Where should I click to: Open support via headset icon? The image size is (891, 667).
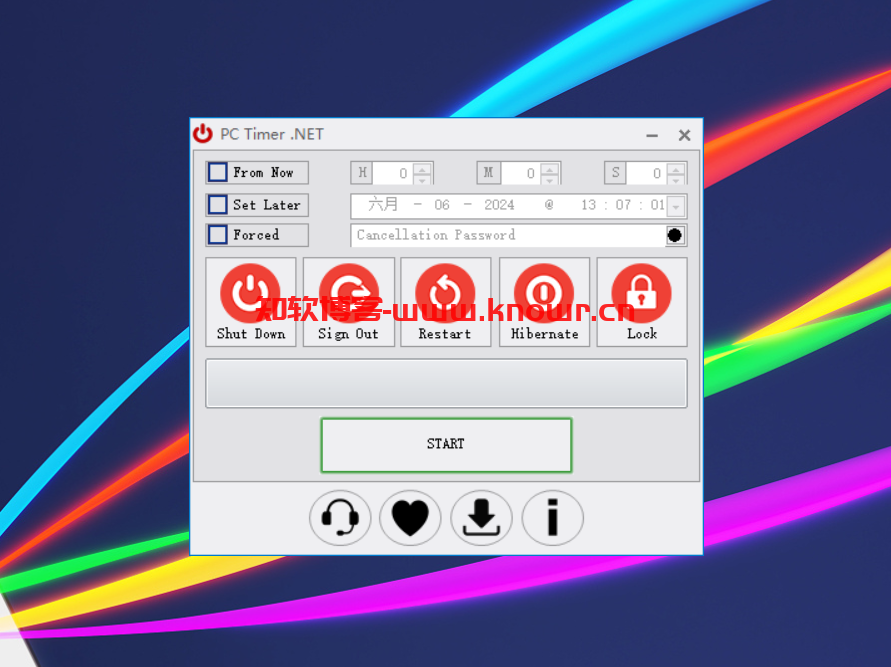click(x=340, y=518)
